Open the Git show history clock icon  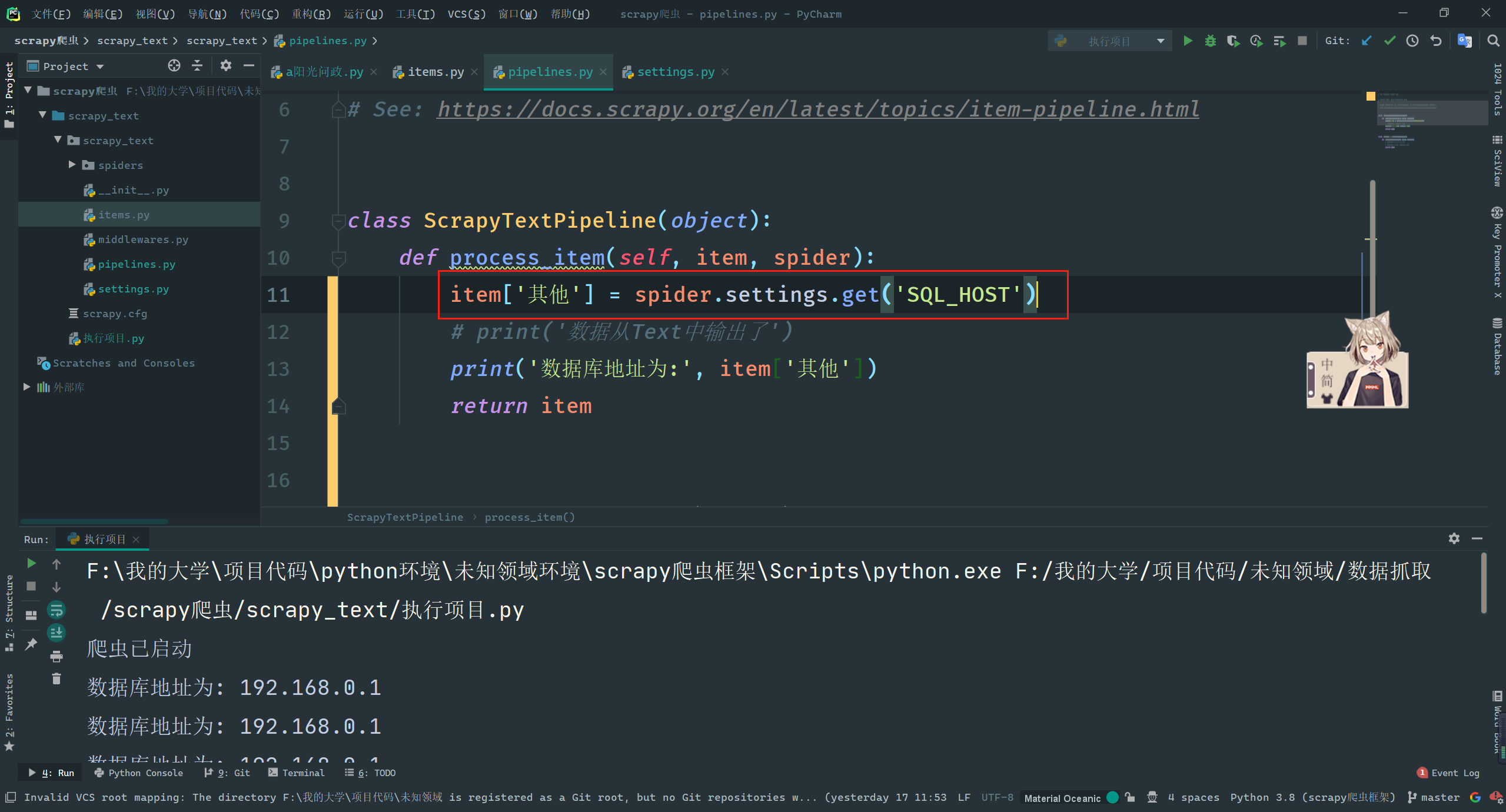1412,41
